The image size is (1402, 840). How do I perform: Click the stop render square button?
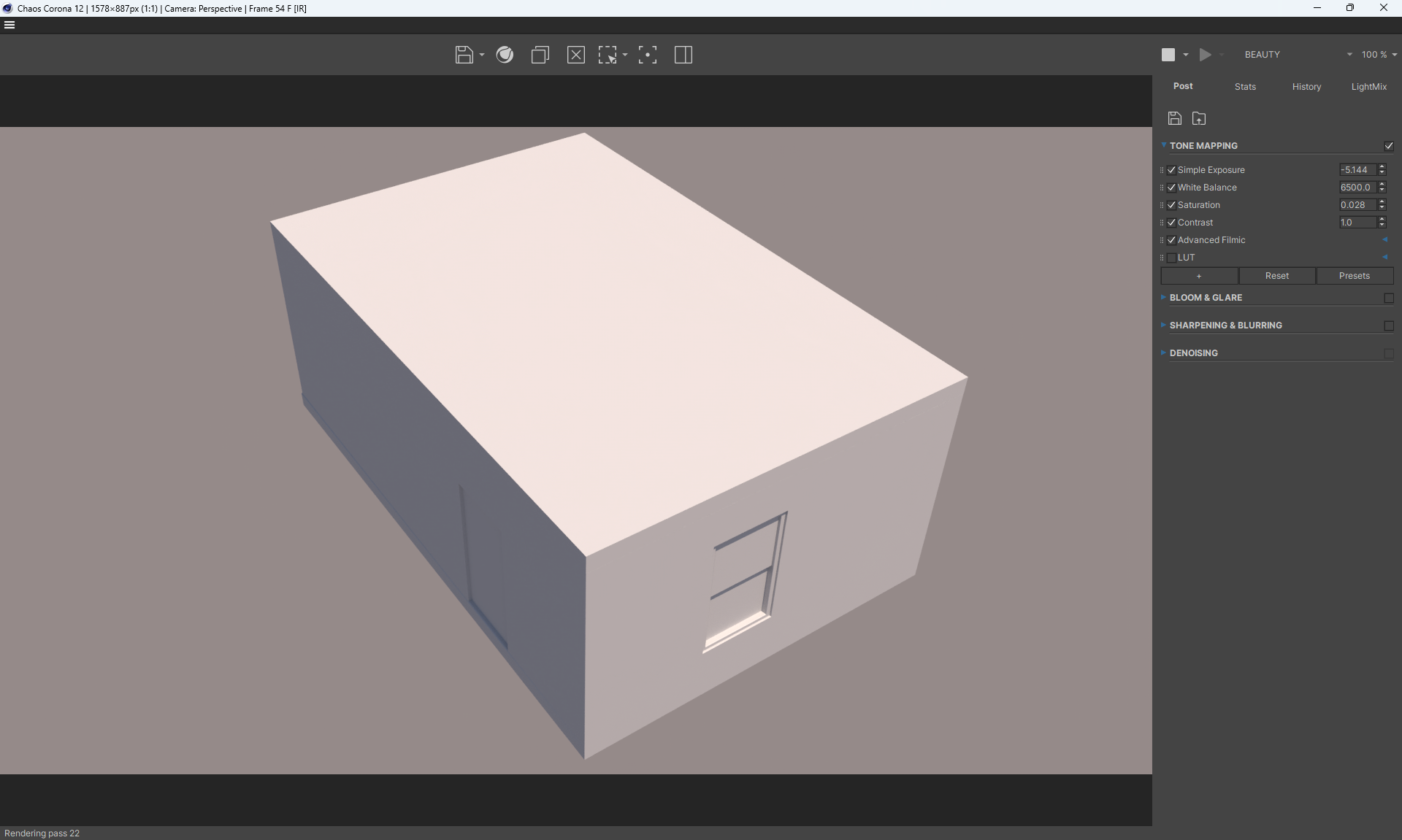click(x=1168, y=55)
